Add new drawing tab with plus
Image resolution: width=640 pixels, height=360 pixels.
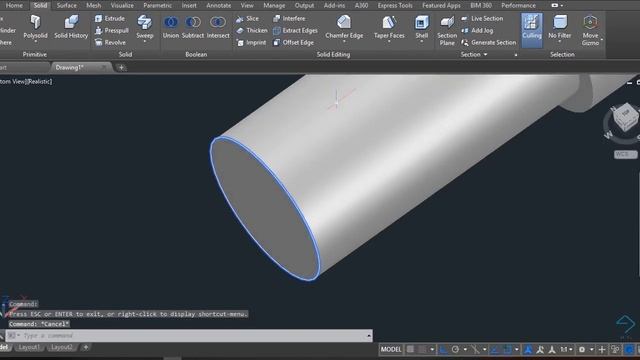[x=121, y=68]
